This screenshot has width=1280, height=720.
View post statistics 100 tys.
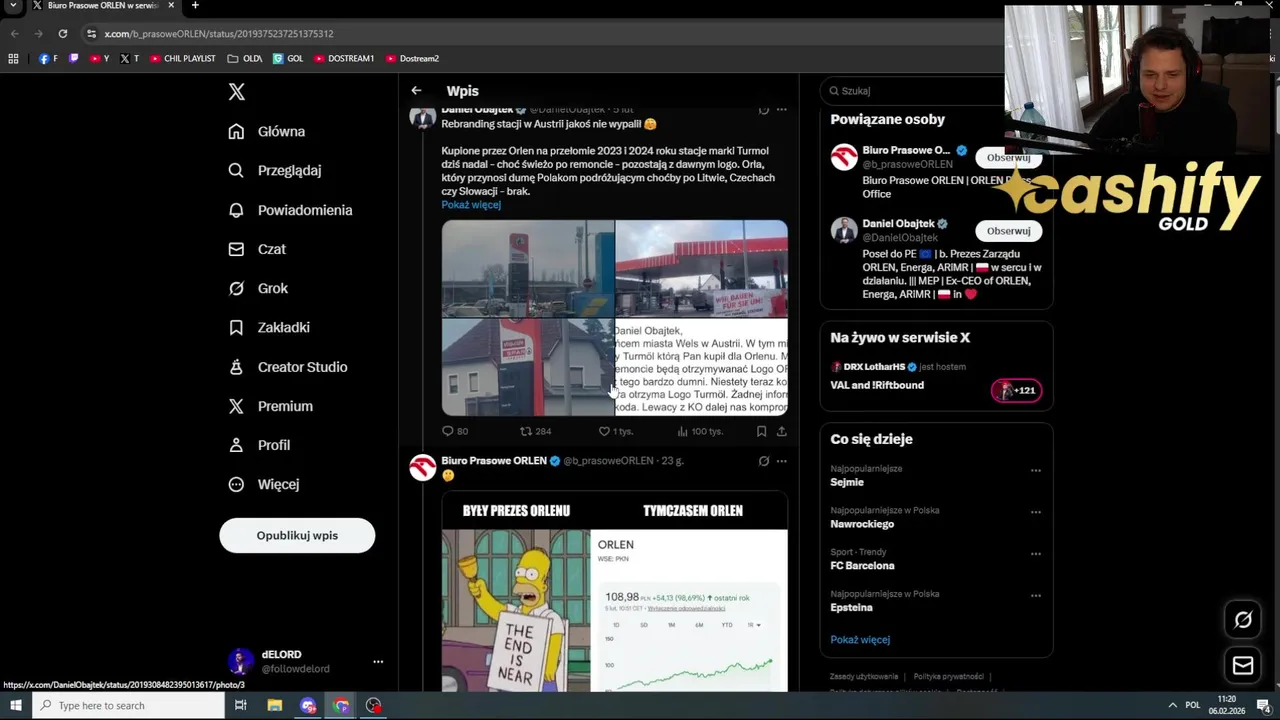coord(699,431)
